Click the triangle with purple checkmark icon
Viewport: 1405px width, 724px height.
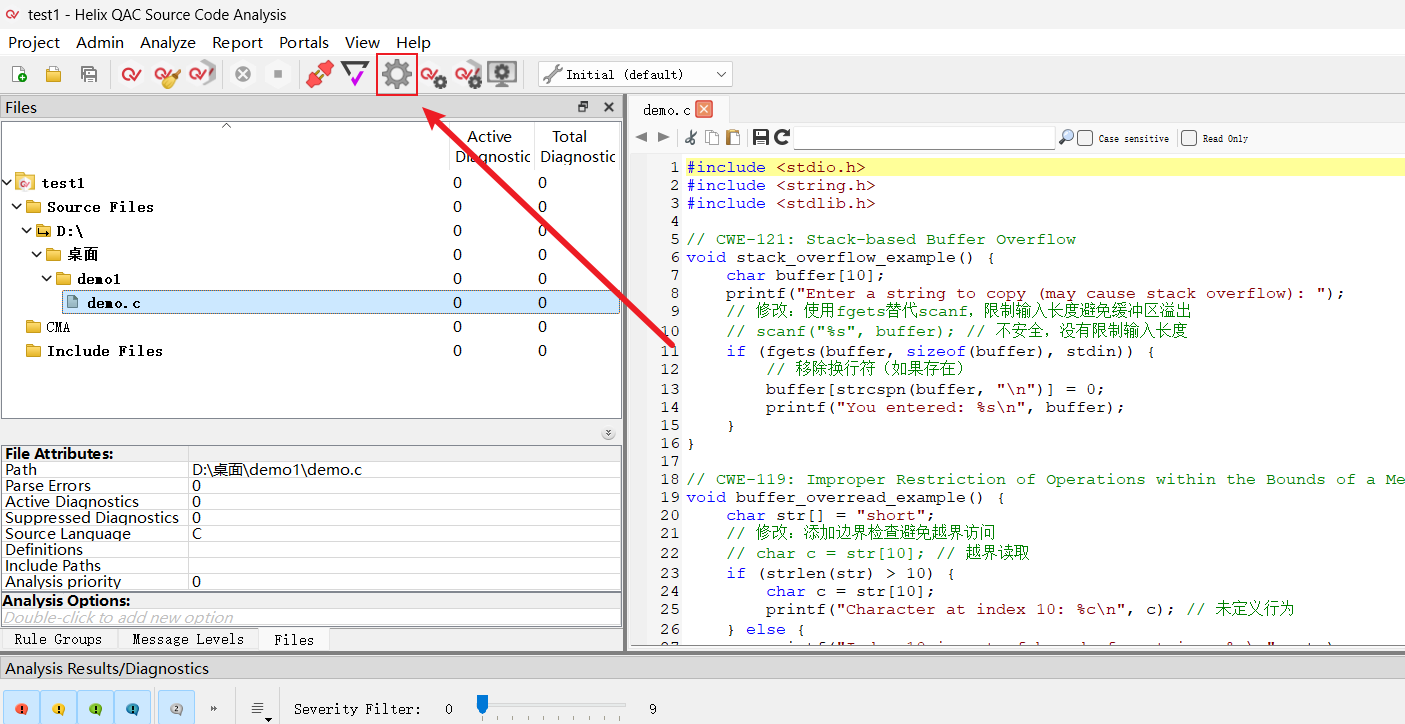[355, 74]
